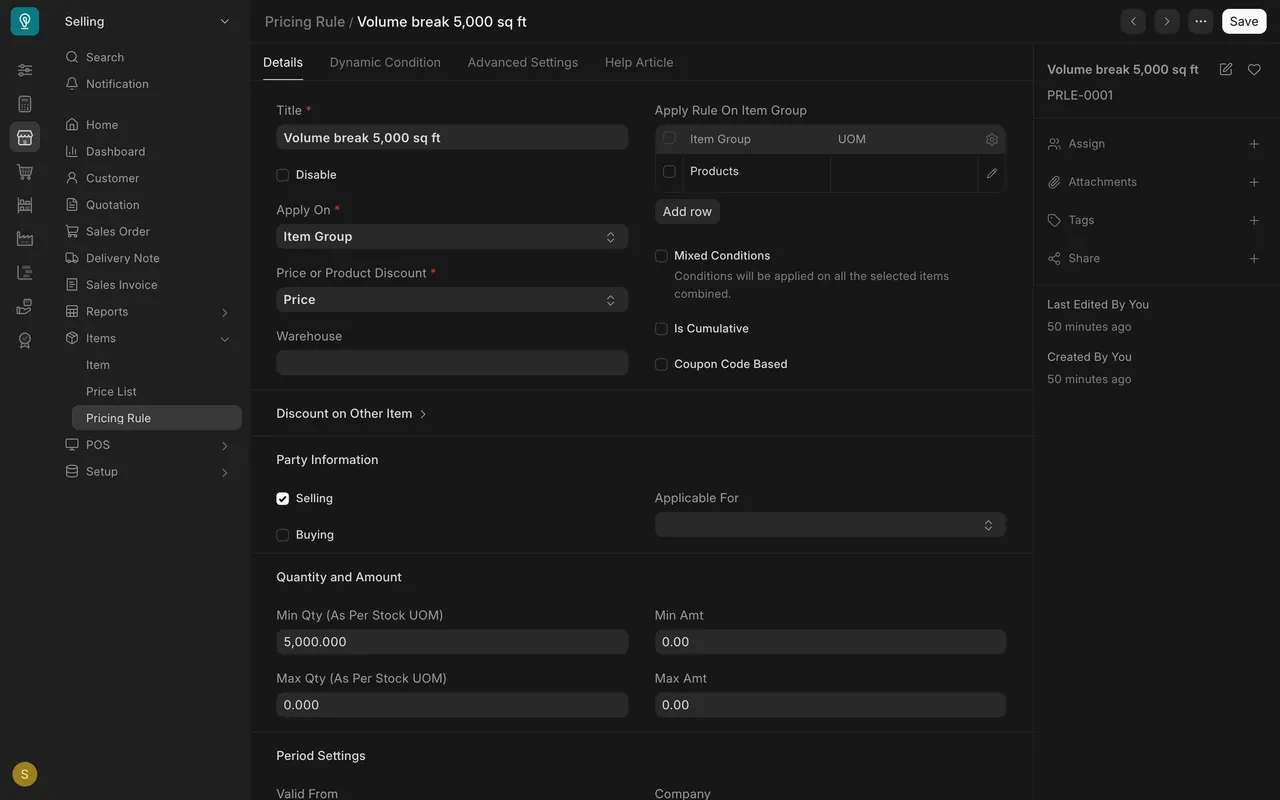Viewport: 1280px width, 800px height.
Task: Share the document with Share plus
Action: [1254, 258]
